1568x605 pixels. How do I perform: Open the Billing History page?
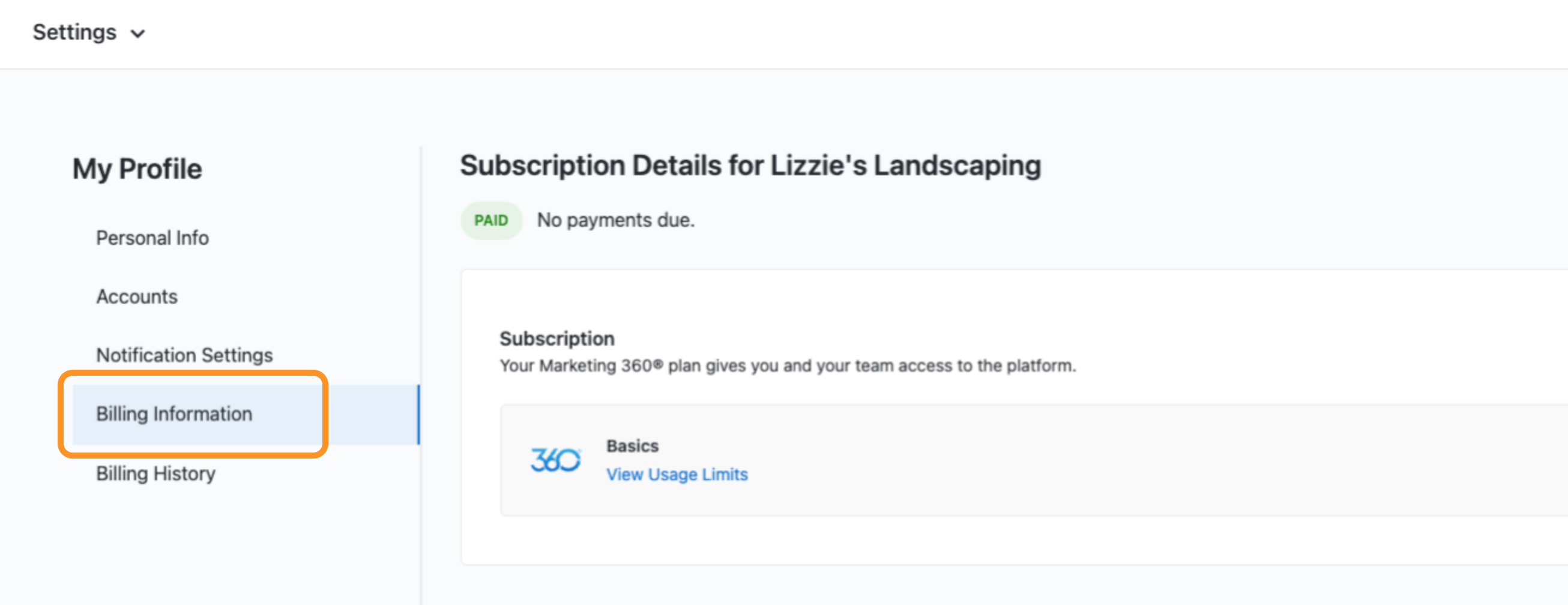tap(156, 473)
